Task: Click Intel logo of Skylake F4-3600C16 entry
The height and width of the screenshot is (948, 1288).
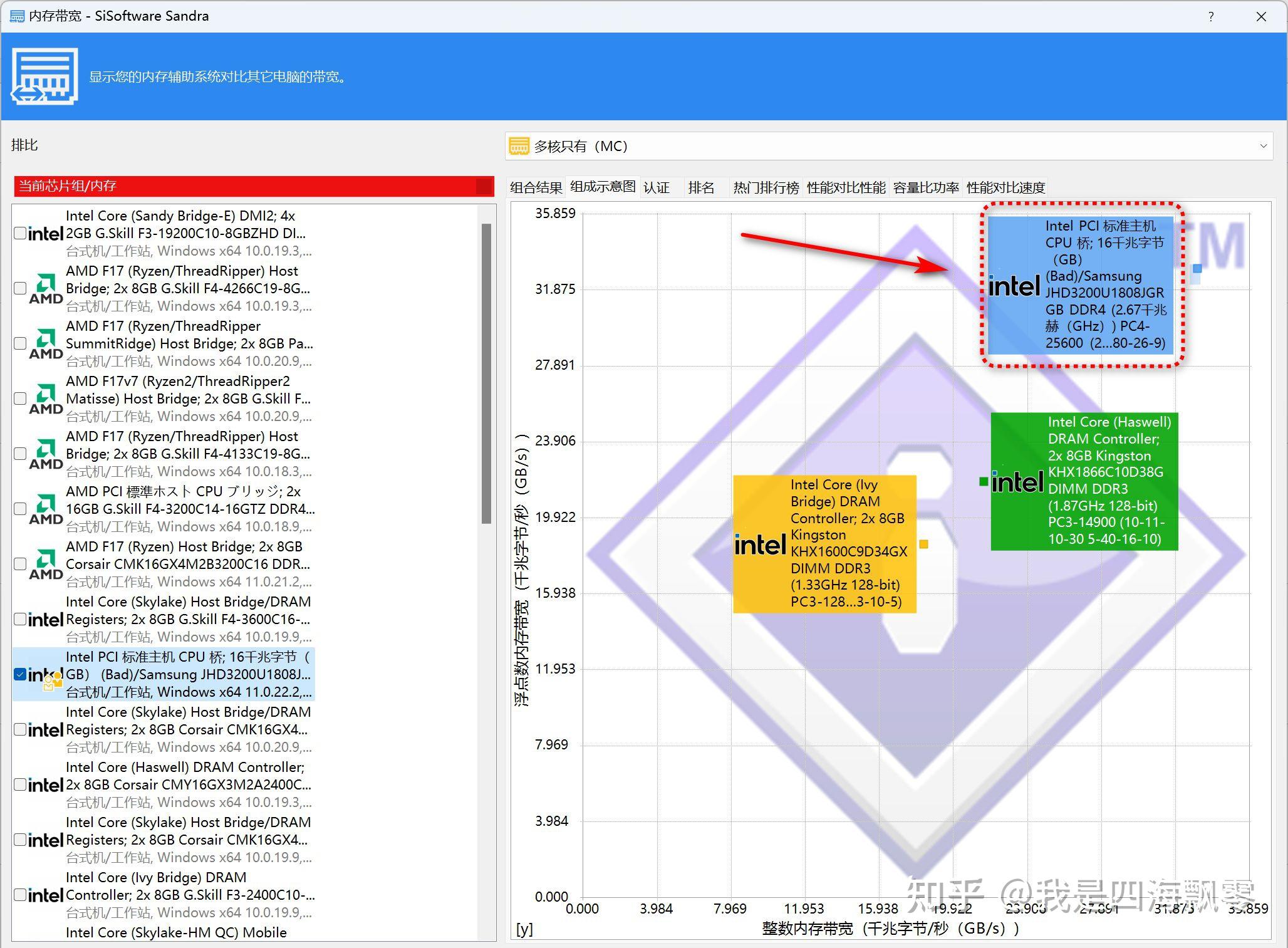Action: (x=46, y=620)
